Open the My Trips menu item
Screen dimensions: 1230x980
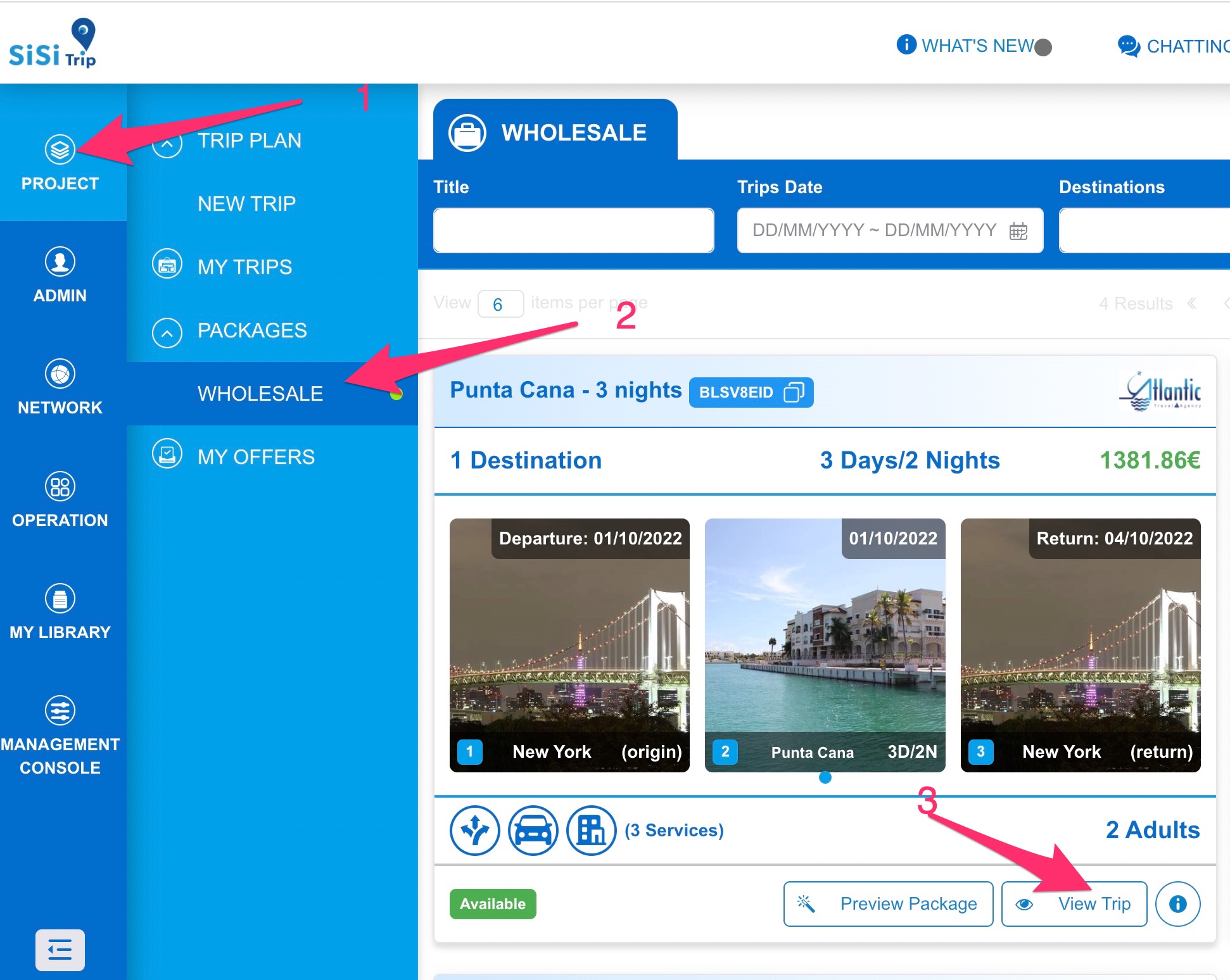coord(245,267)
